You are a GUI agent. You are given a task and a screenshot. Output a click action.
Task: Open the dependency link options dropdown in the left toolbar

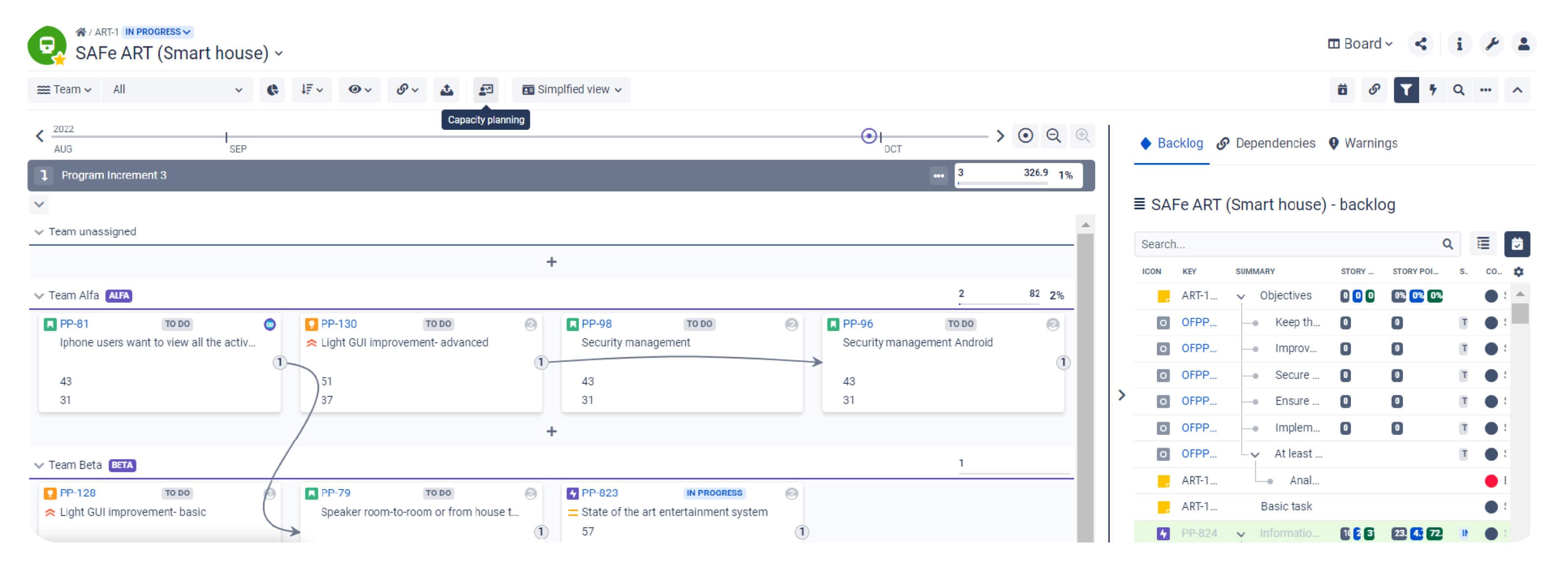point(407,90)
